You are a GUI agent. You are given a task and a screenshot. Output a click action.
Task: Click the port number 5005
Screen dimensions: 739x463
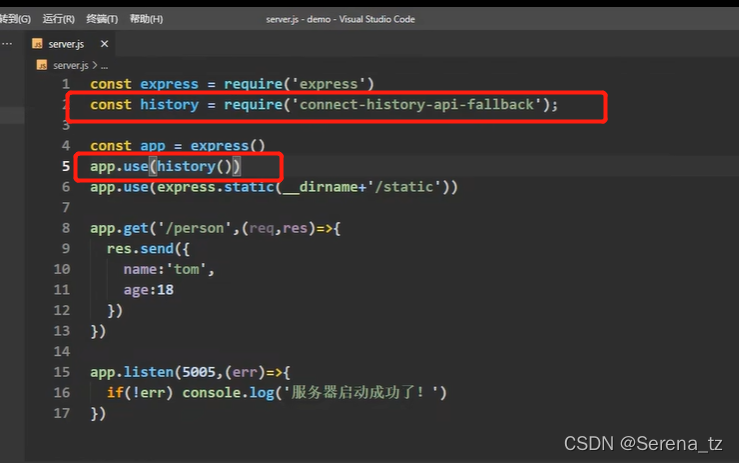tap(199, 372)
